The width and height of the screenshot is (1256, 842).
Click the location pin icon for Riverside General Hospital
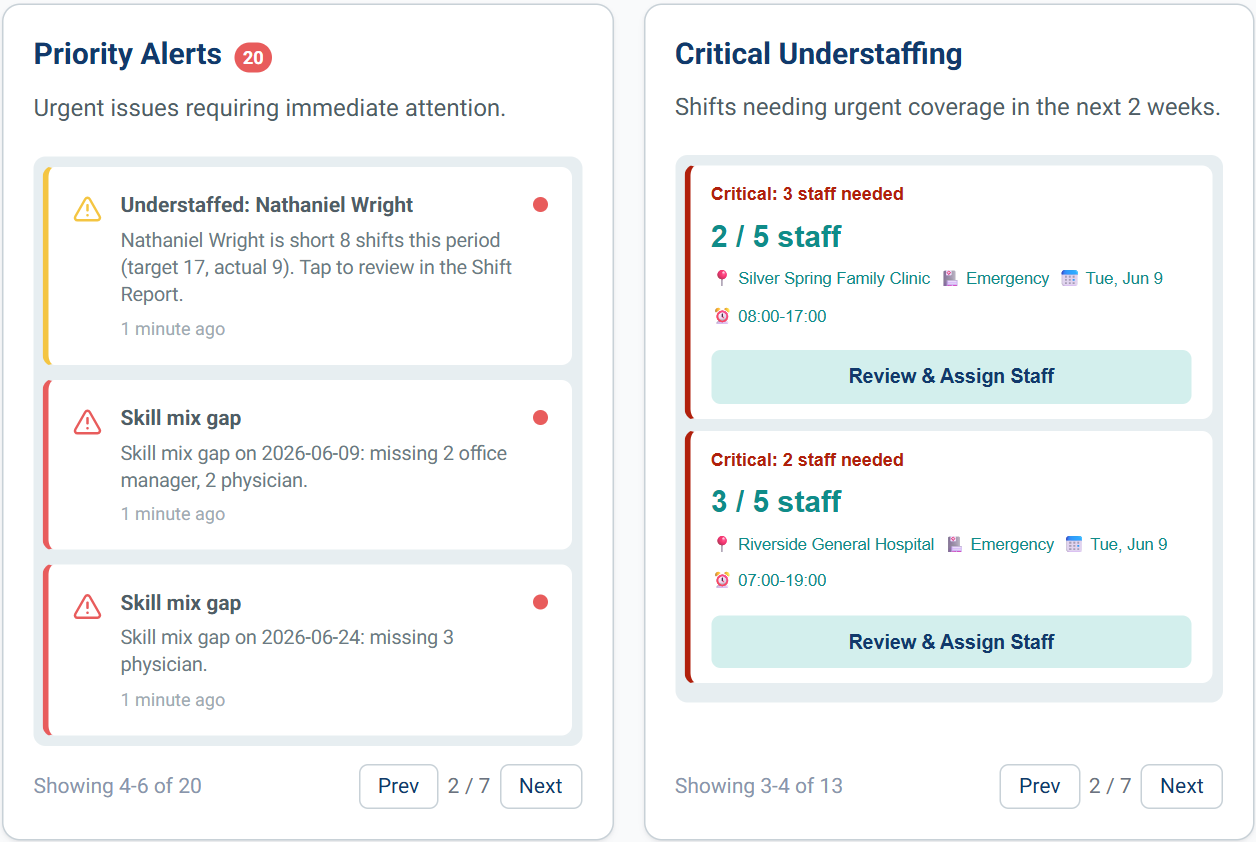coord(722,544)
